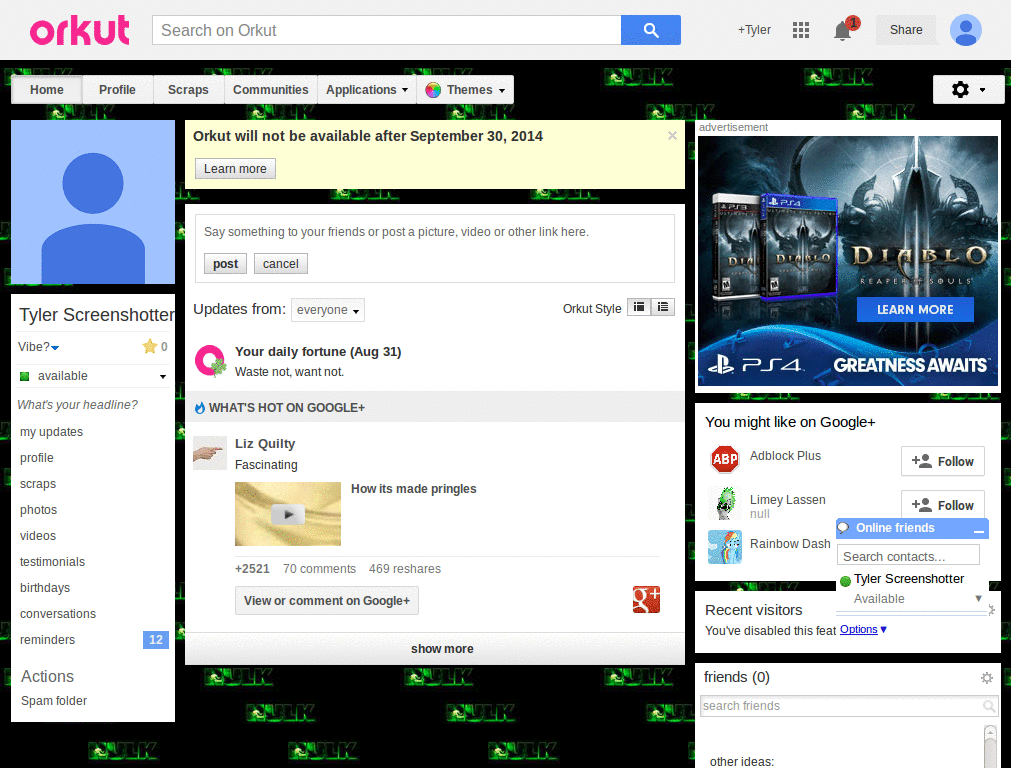Open the Google apps grid
Image resolution: width=1024 pixels, height=768 pixels.
pyautogui.click(x=801, y=30)
